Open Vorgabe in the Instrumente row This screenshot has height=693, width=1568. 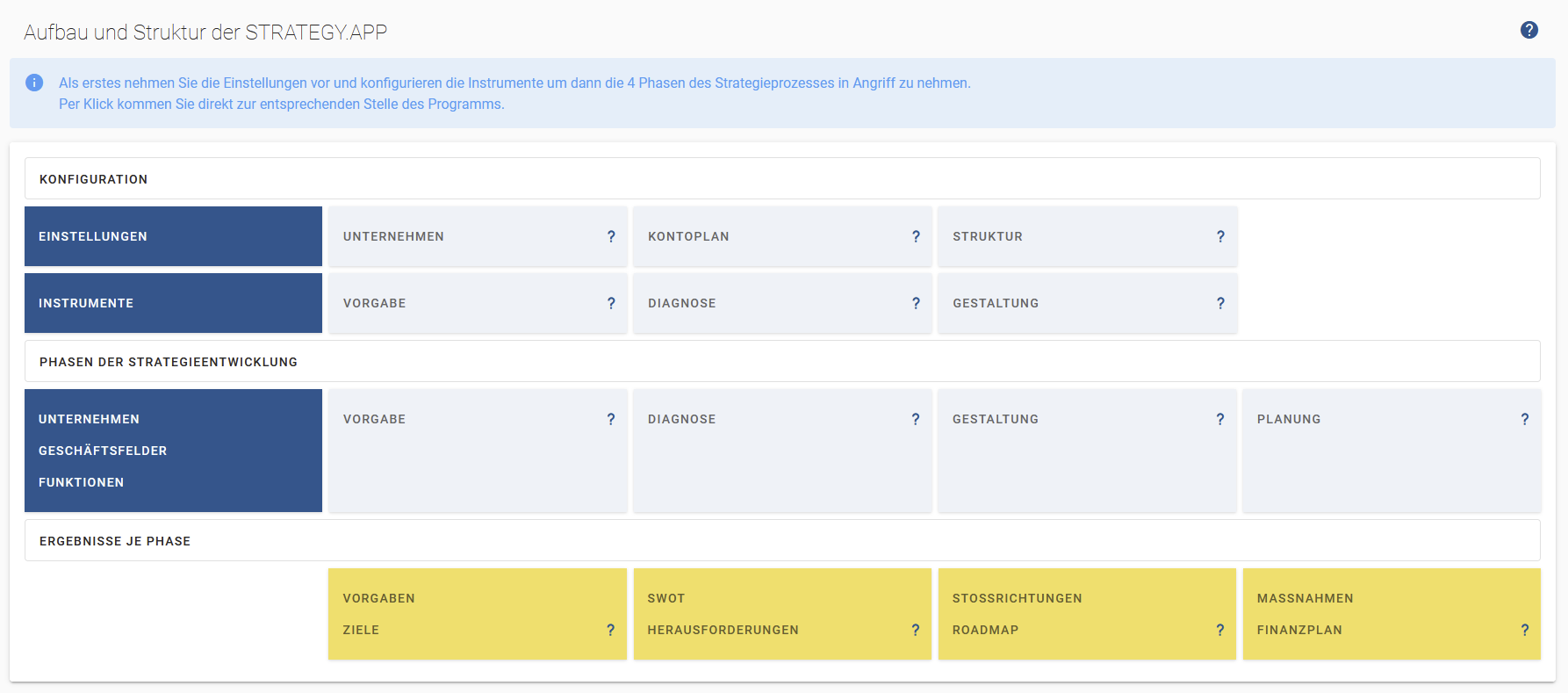478,303
